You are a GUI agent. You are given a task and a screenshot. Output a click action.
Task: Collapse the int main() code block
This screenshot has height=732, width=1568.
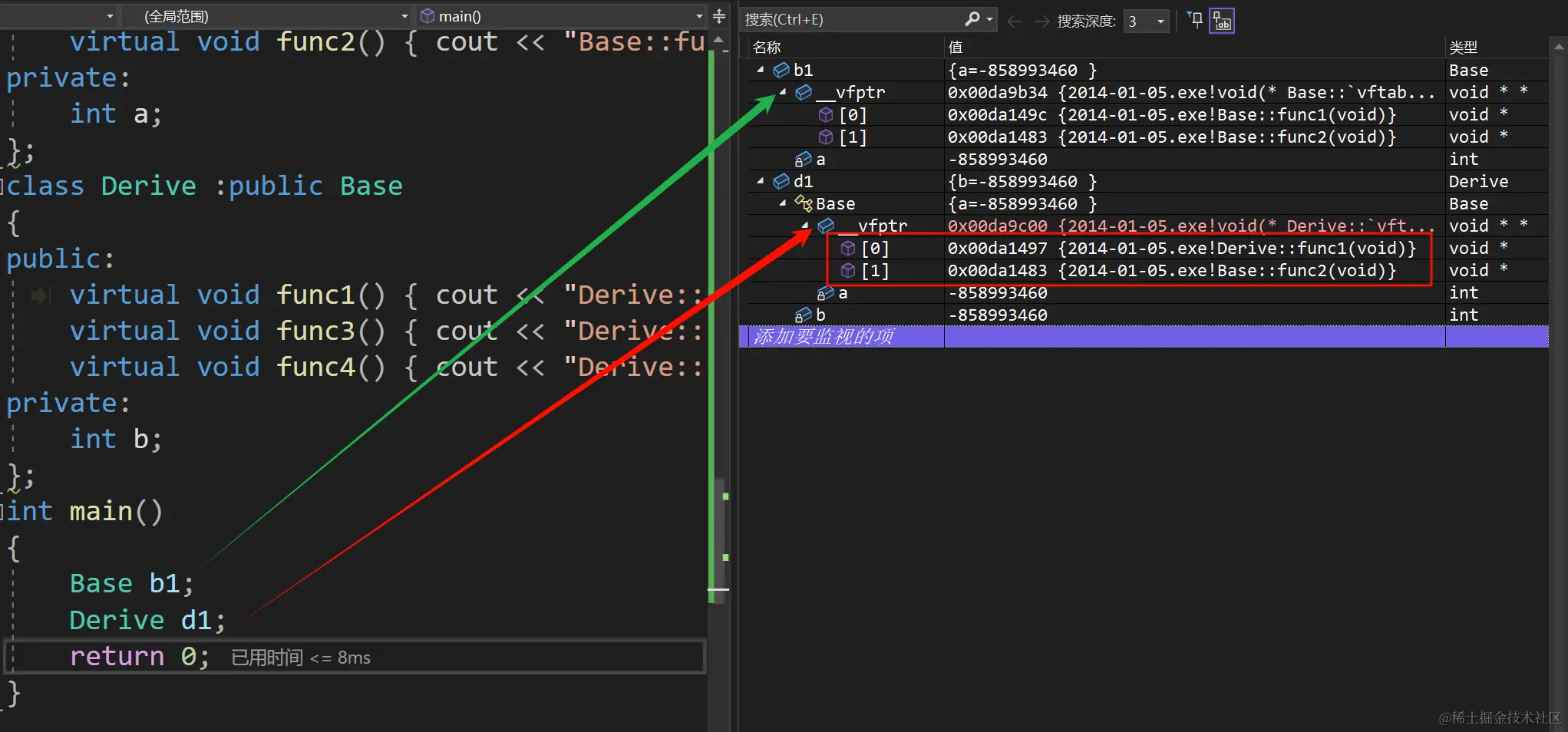tap(3, 512)
